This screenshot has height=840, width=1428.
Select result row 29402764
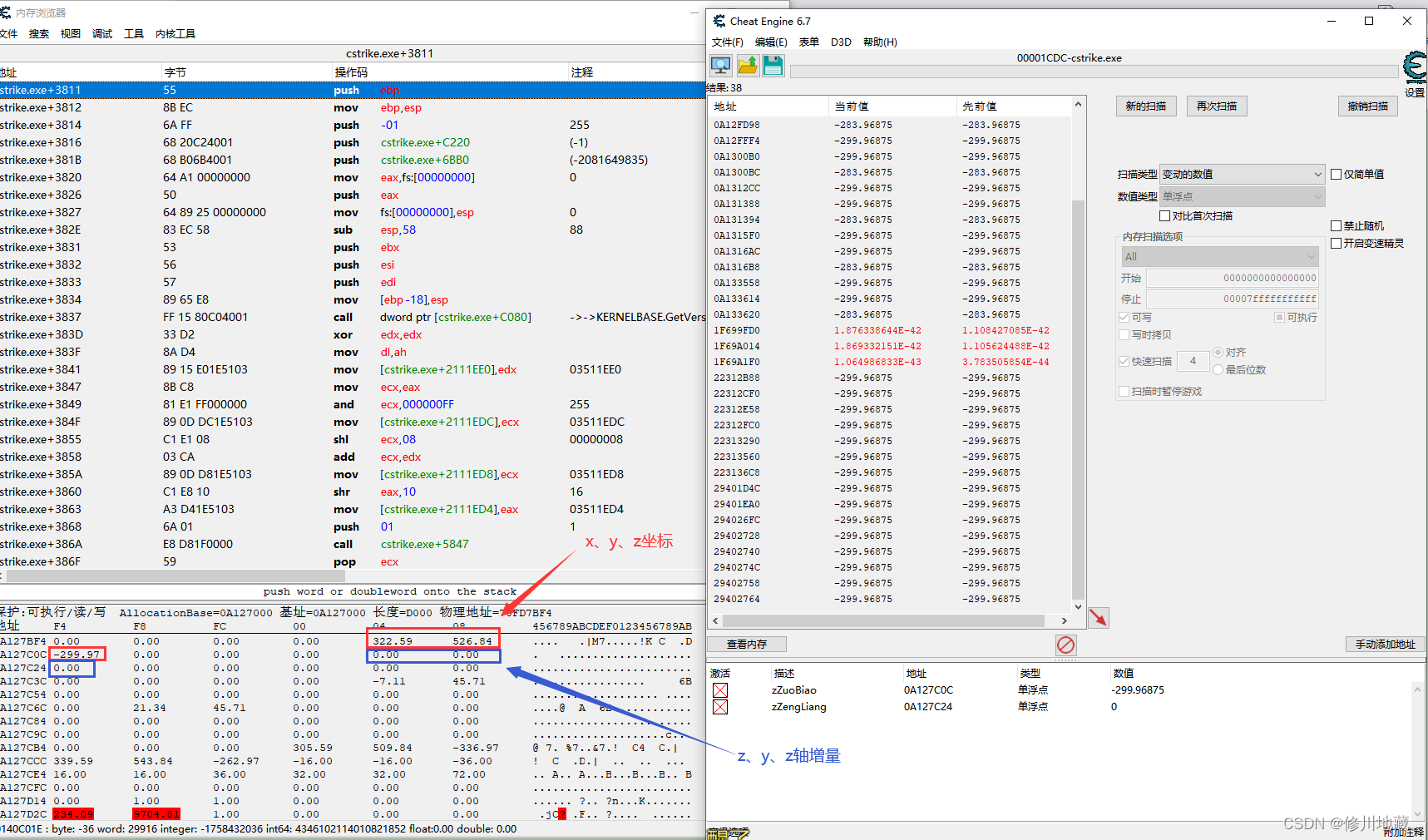890,599
